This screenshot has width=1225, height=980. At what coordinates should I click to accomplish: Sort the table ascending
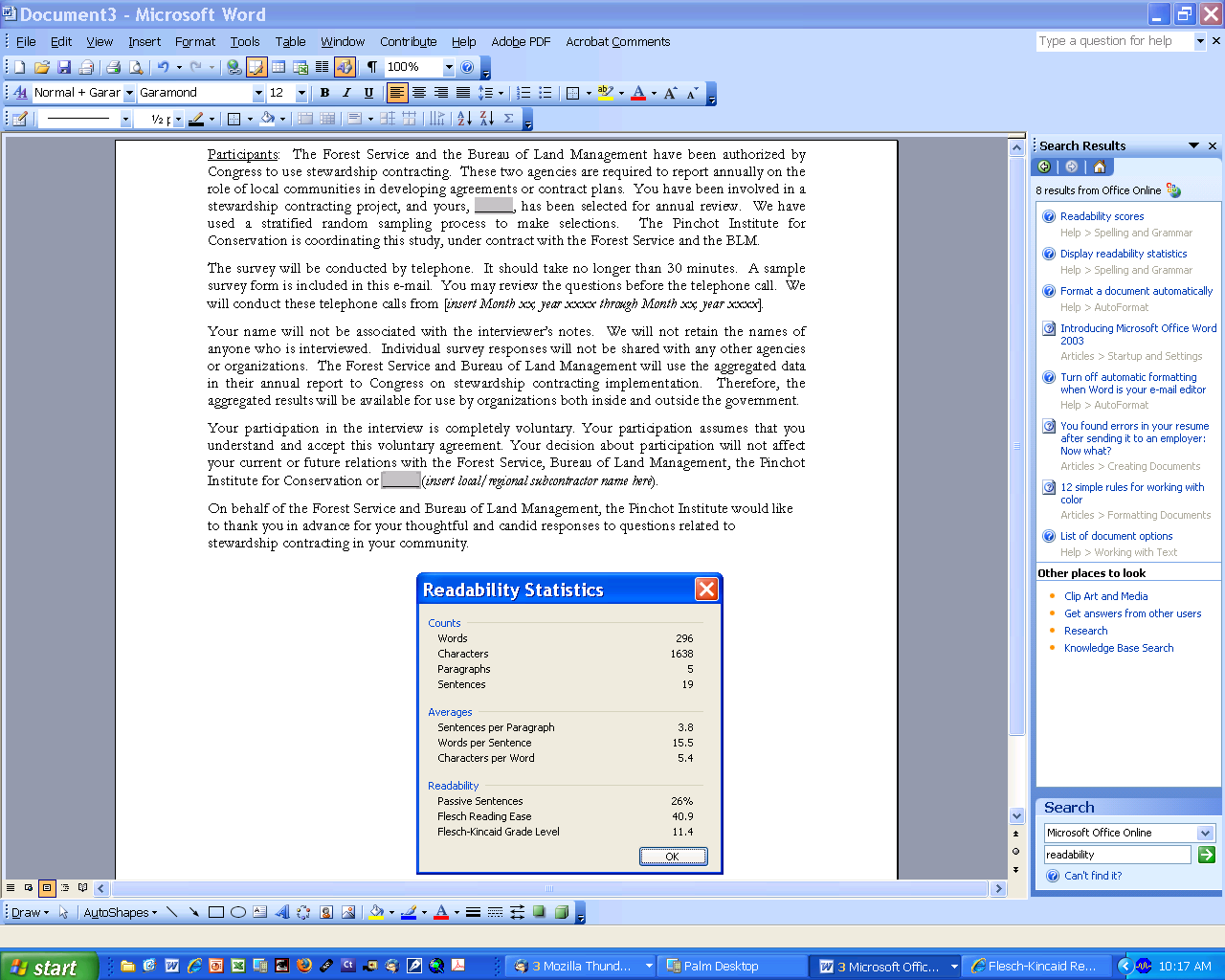coord(464,119)
